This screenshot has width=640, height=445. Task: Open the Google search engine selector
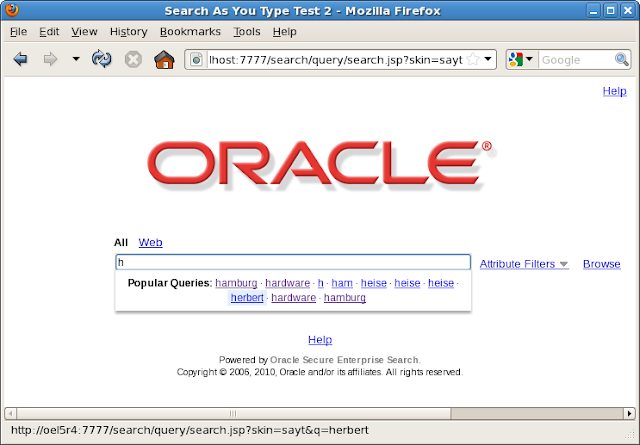[521, 60]
